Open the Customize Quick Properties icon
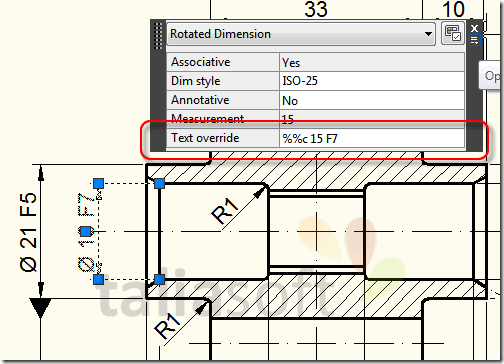Screen dimensions: 504x364 pos(453,33)
